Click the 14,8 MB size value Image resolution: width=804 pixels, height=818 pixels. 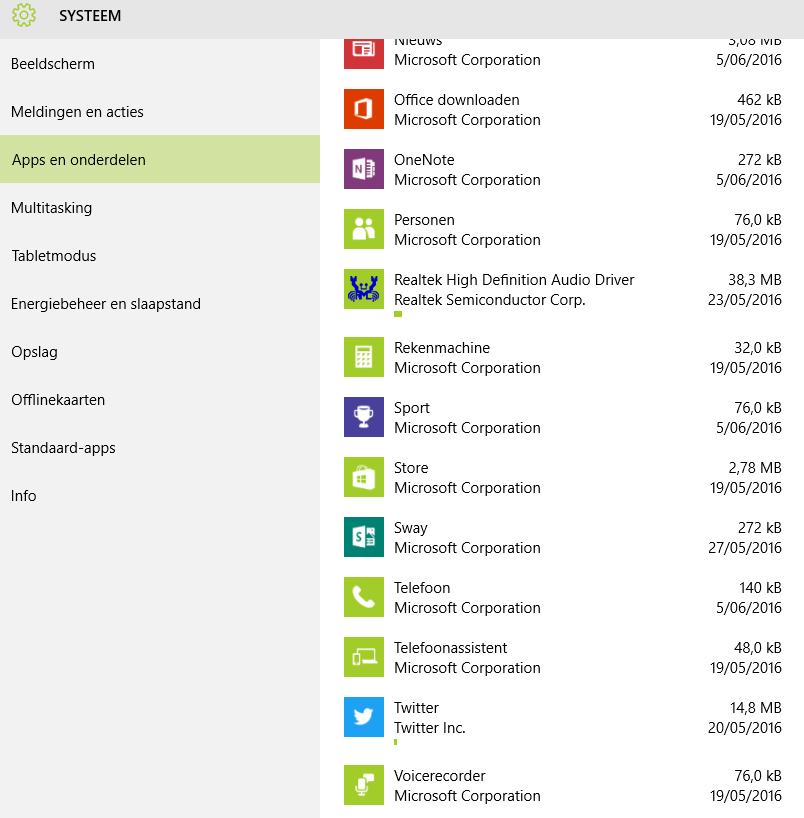point(755,707)
